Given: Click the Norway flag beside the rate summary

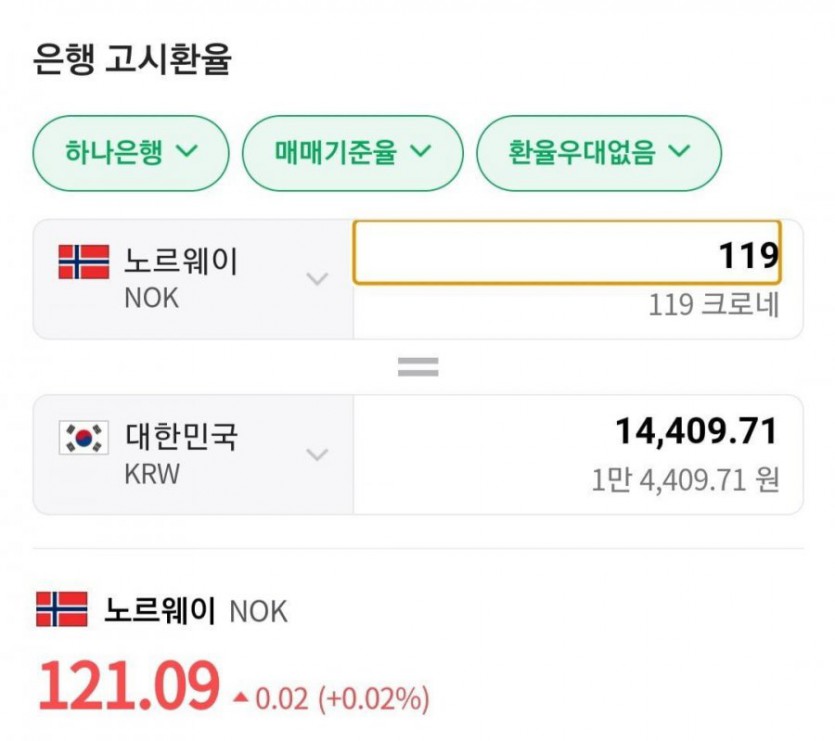Looking at the screenshot, I should (x=61, y=609).
